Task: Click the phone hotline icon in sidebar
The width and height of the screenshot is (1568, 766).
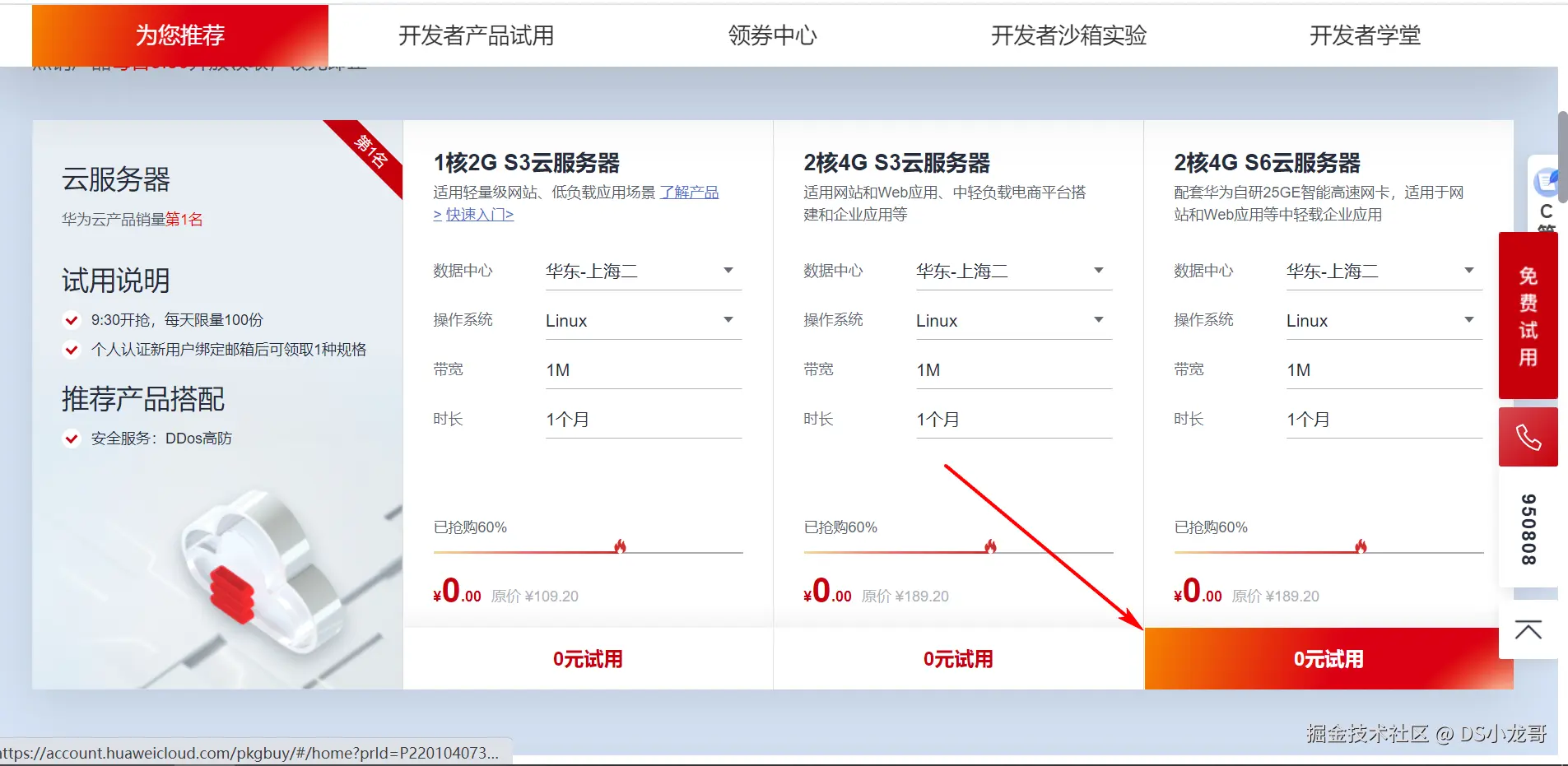Action: point(1528,437)
